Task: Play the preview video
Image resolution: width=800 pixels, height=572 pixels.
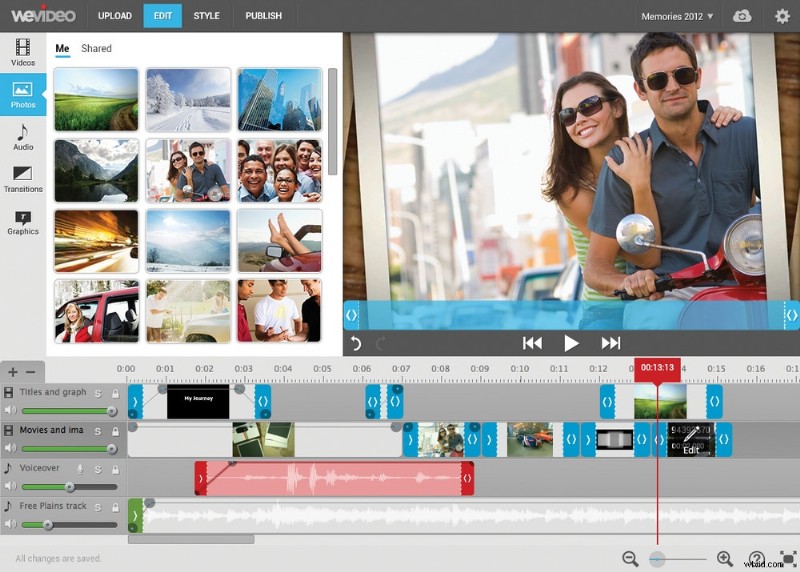Action: click(x=571, y=343)
